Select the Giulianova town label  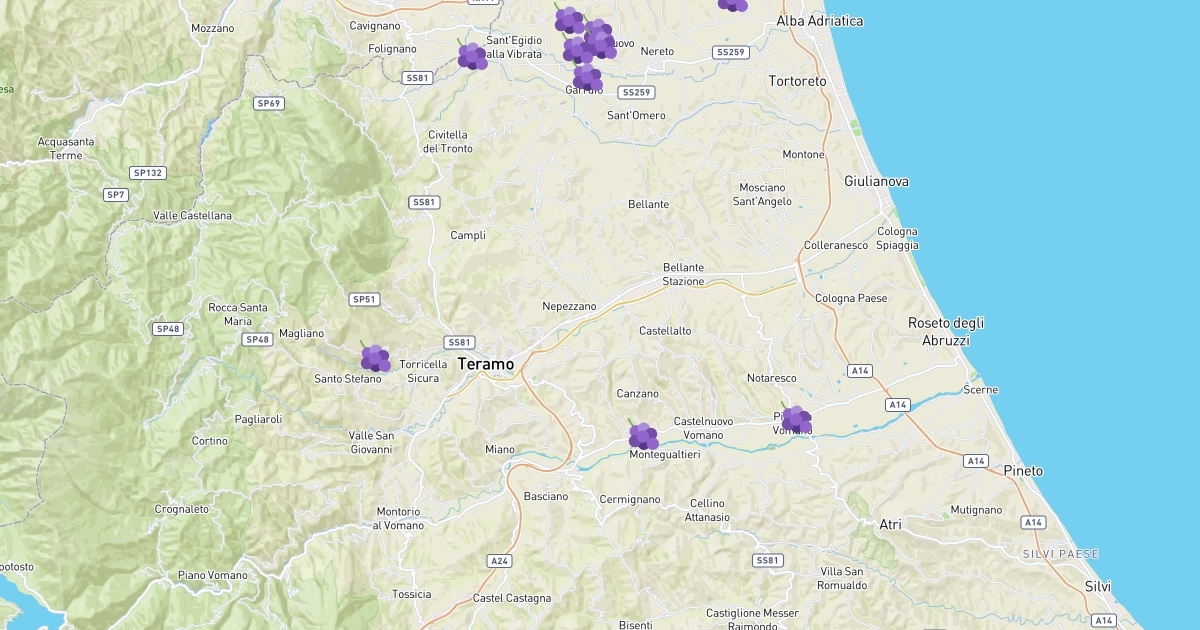pos(876,181)
